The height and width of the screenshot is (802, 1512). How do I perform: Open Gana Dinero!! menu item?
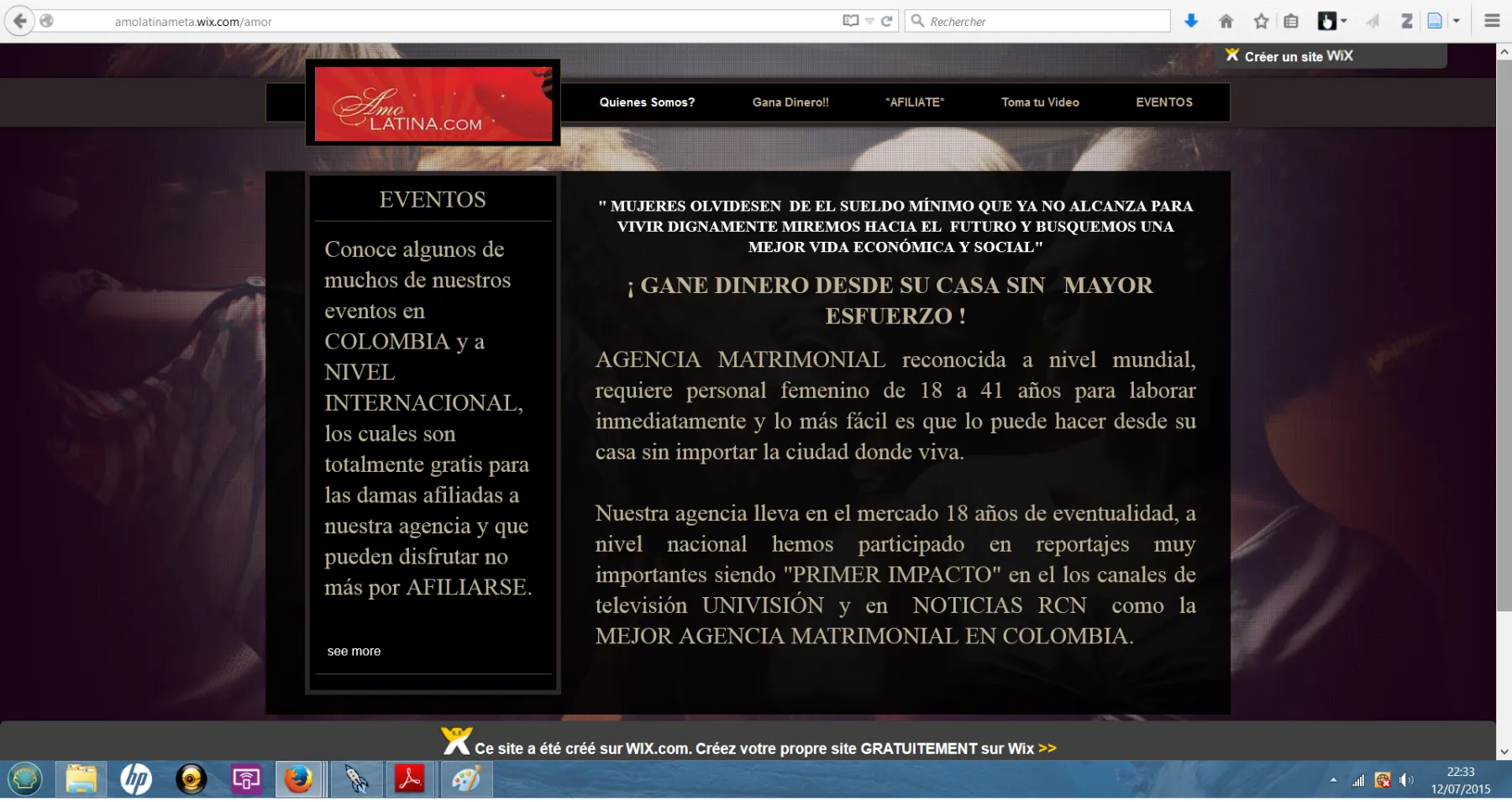(x=790, y=102)
